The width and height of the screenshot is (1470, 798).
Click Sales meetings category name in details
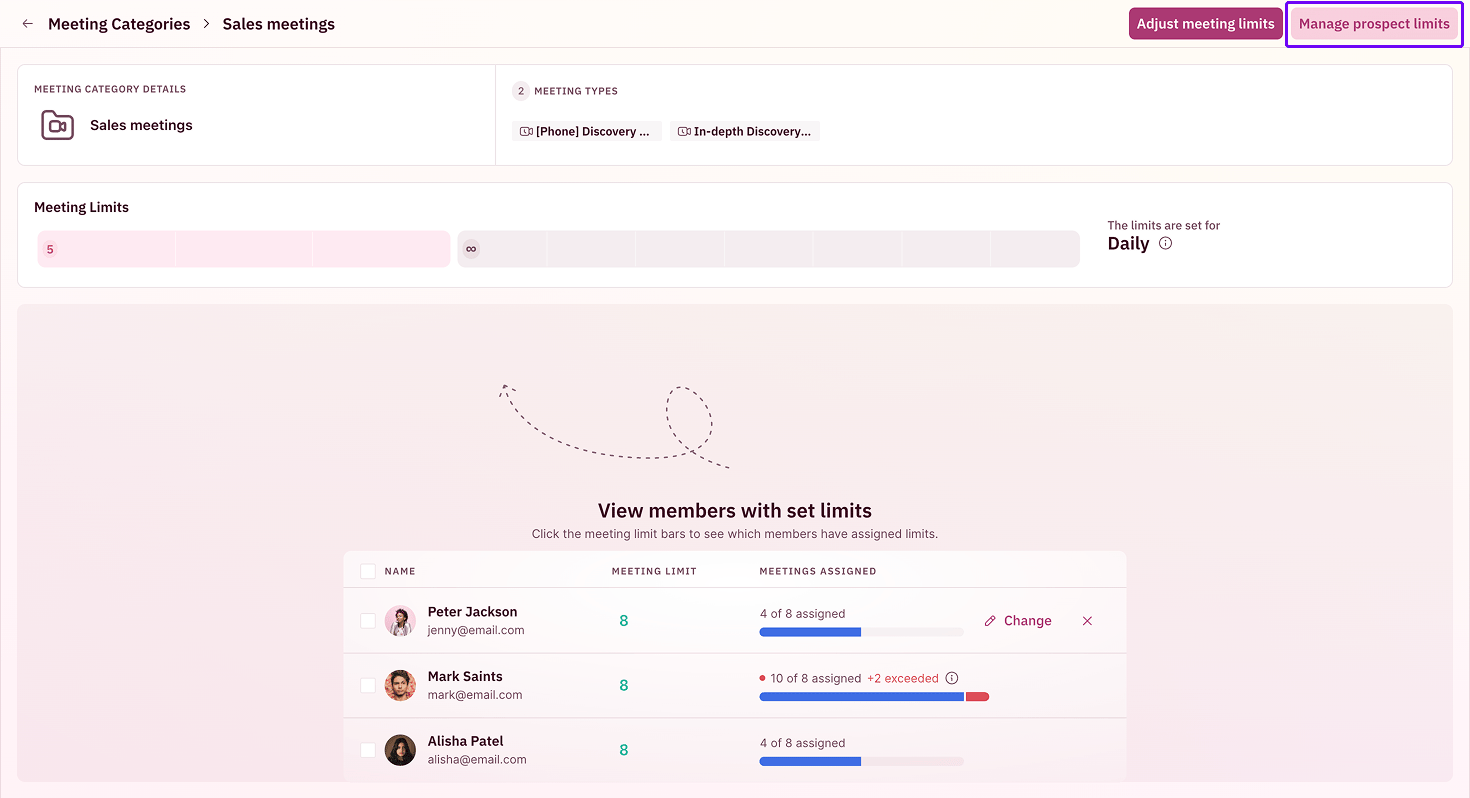click(141, 125)
